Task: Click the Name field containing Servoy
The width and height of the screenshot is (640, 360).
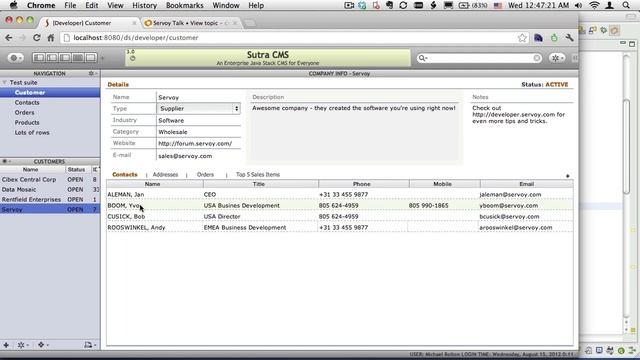Action: click(198, 98)
